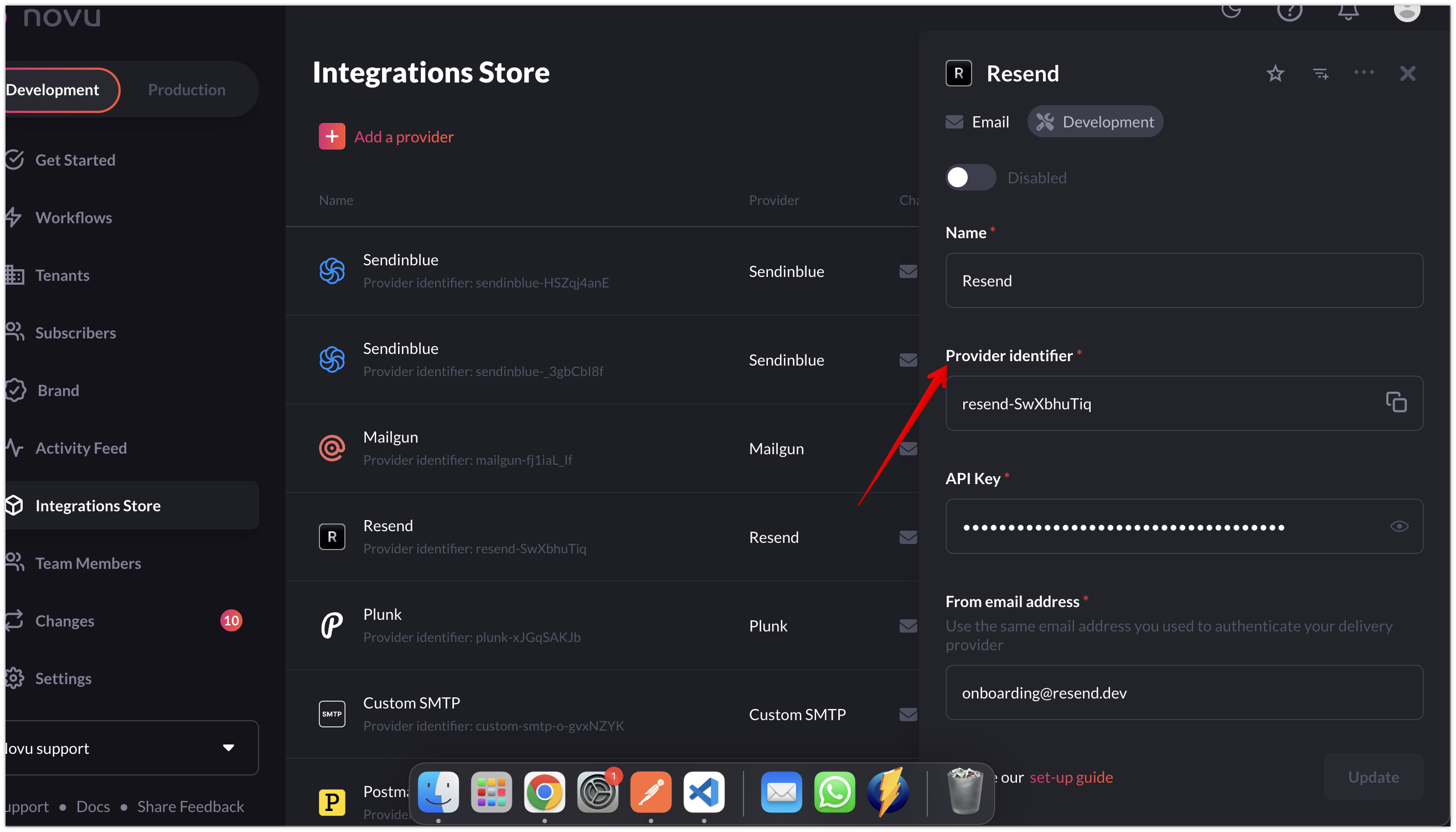Open System Preferences from the dock
Screen dimensions: 1456x832
tap(597, 792)
